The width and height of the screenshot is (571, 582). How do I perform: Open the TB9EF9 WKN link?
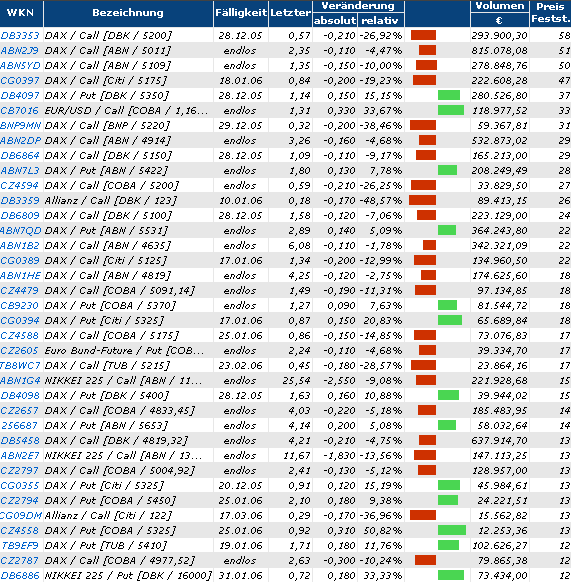click(x=20, y=546)
